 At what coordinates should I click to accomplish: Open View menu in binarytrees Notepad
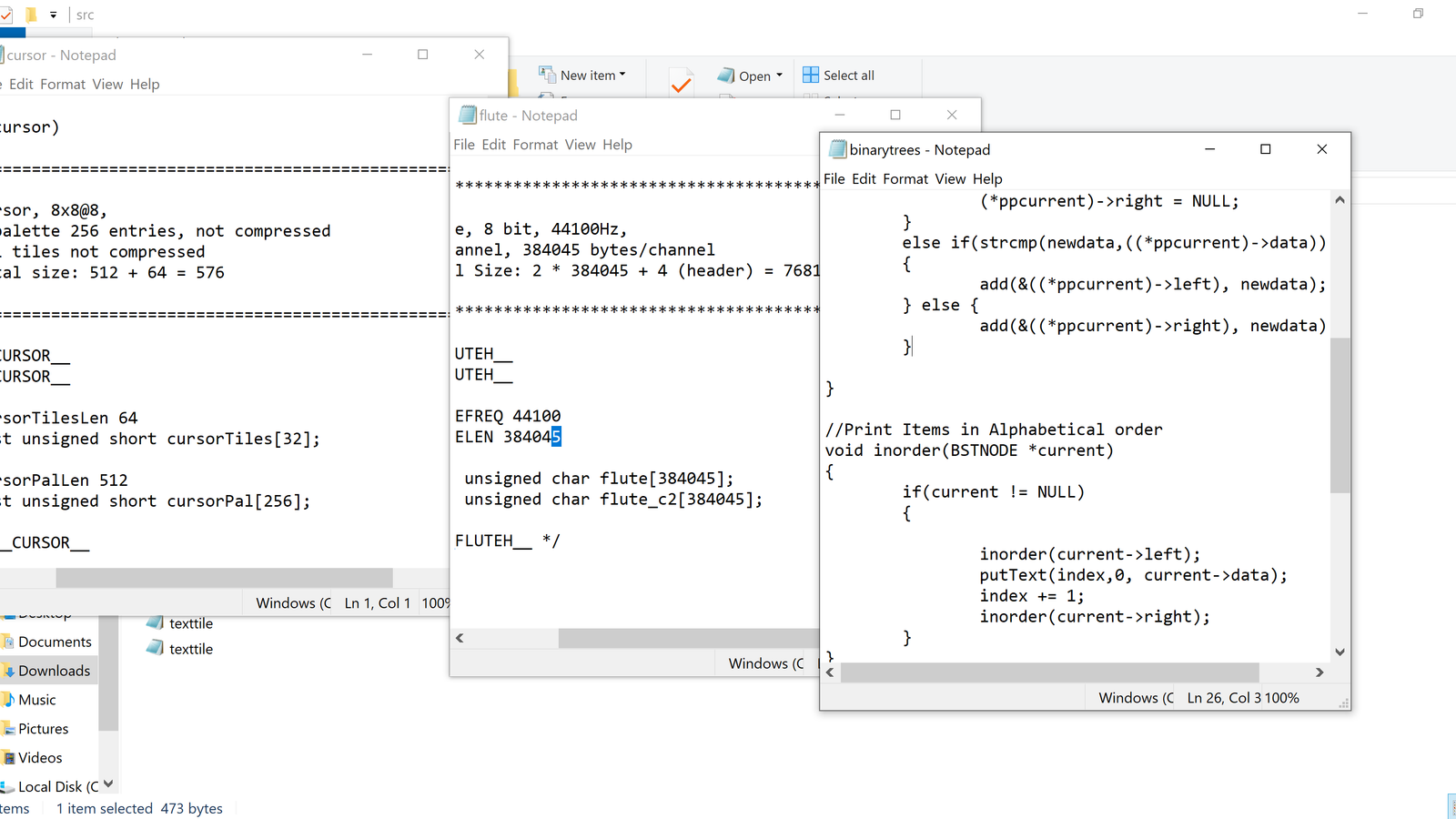pos(950,179)
